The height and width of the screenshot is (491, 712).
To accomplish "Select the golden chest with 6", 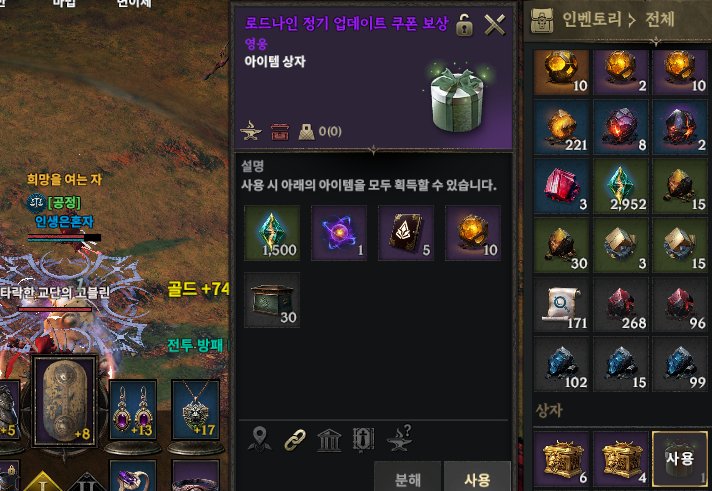I will click(561, 459).
